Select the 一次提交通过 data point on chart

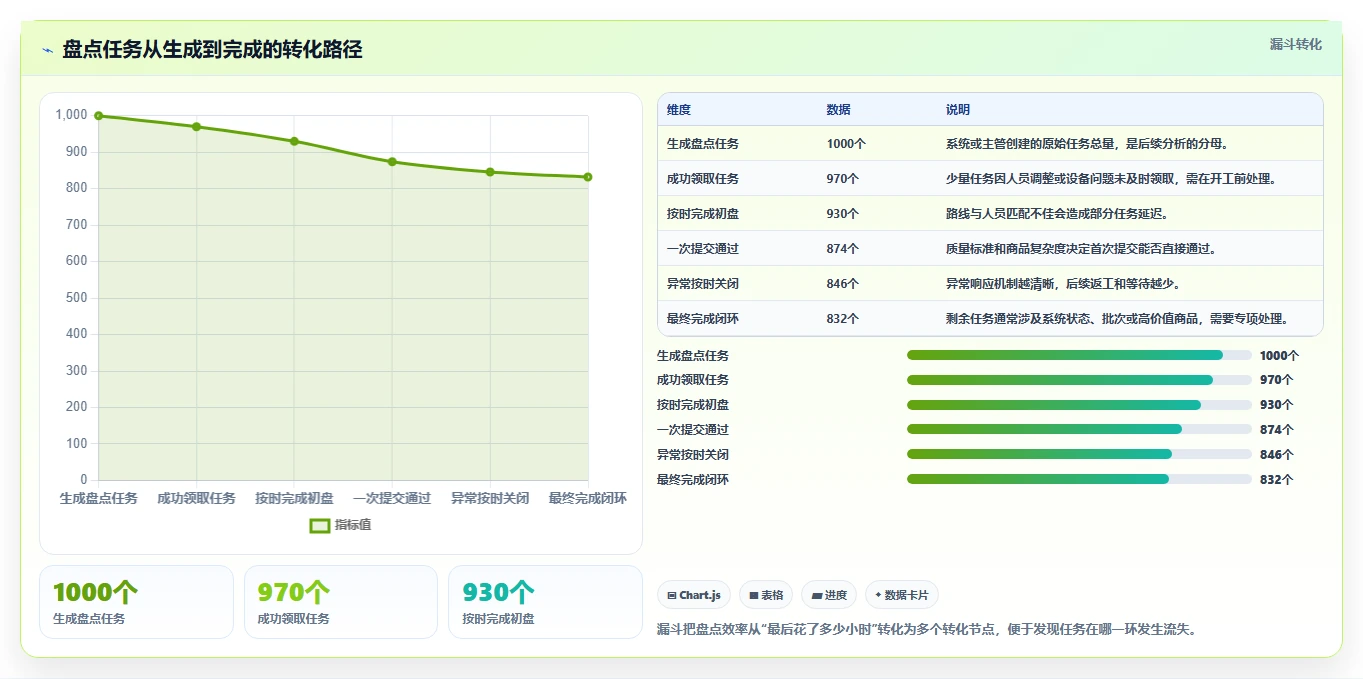[392, 162]
